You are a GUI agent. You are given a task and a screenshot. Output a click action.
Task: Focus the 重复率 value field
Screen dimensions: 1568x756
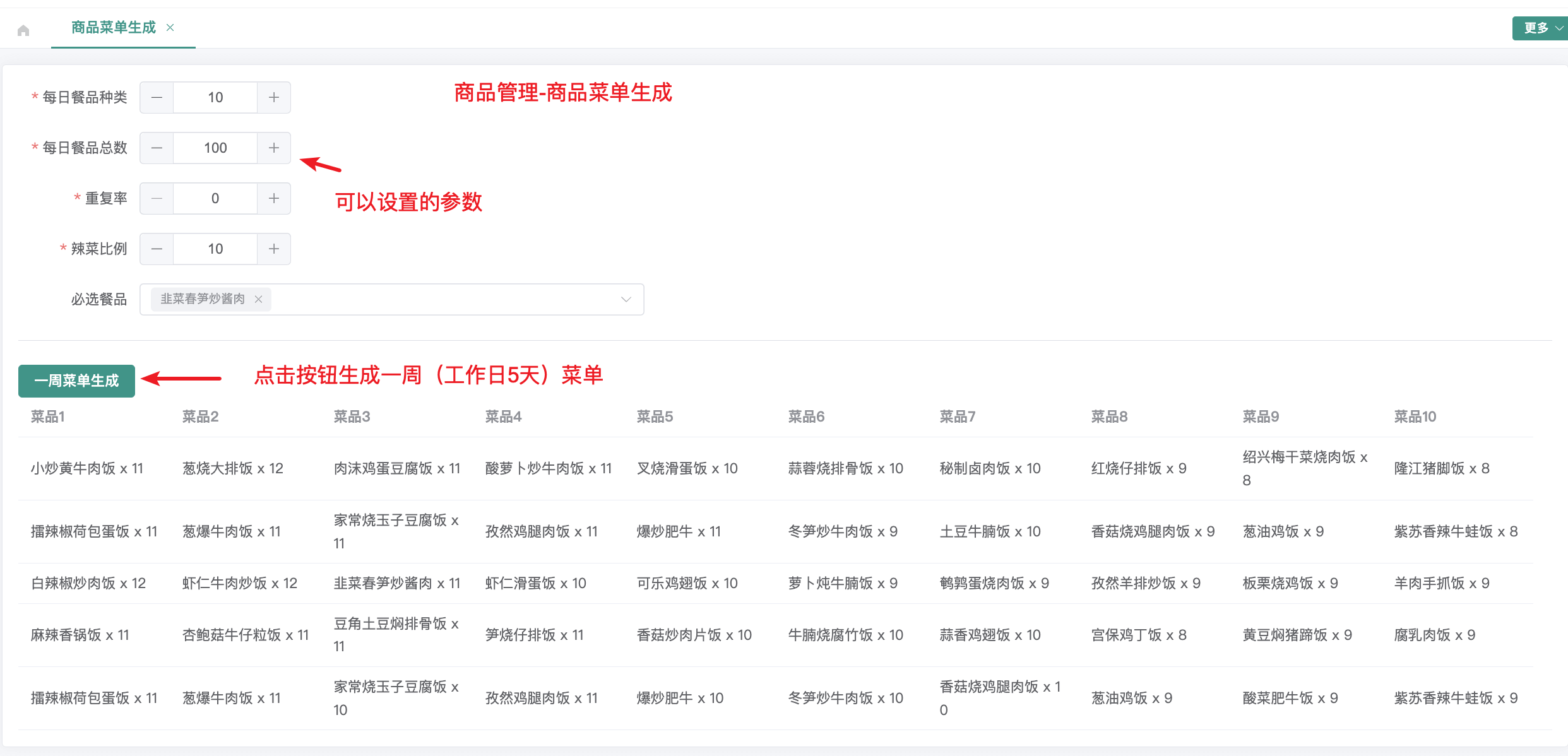pyautogui.click(x=215, y=198)
